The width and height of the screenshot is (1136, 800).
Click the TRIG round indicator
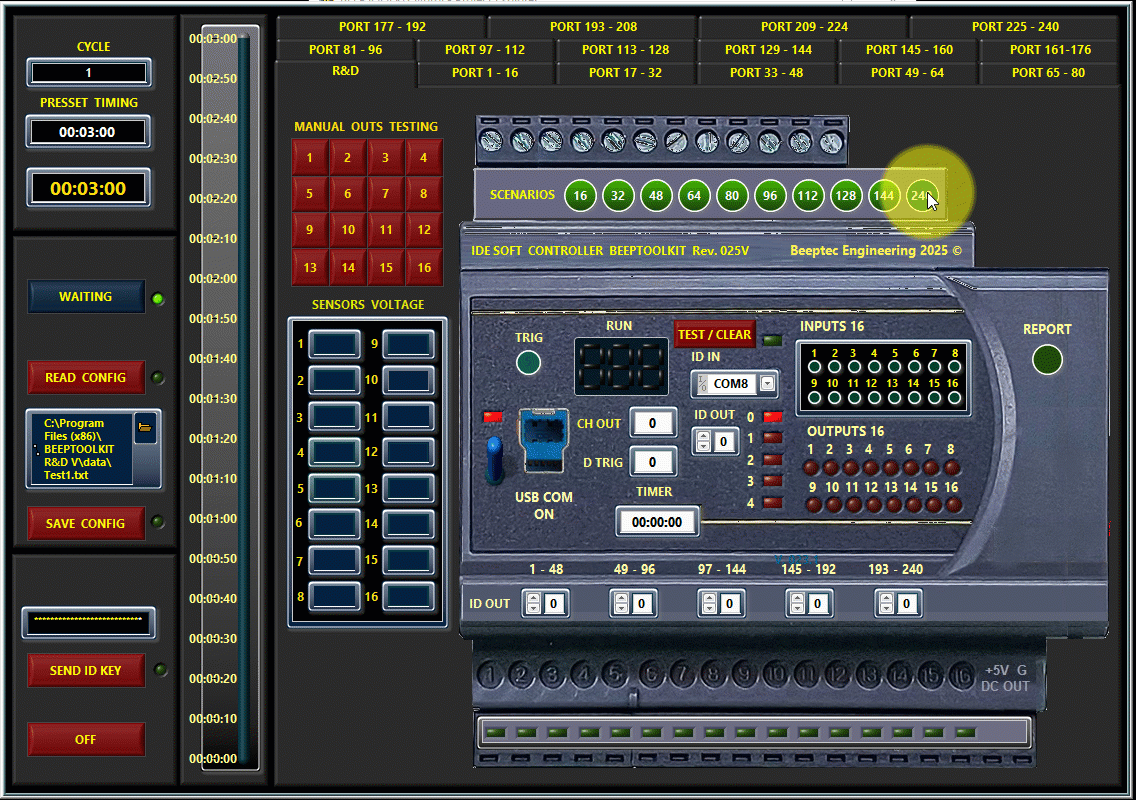[x=528, y=362]
